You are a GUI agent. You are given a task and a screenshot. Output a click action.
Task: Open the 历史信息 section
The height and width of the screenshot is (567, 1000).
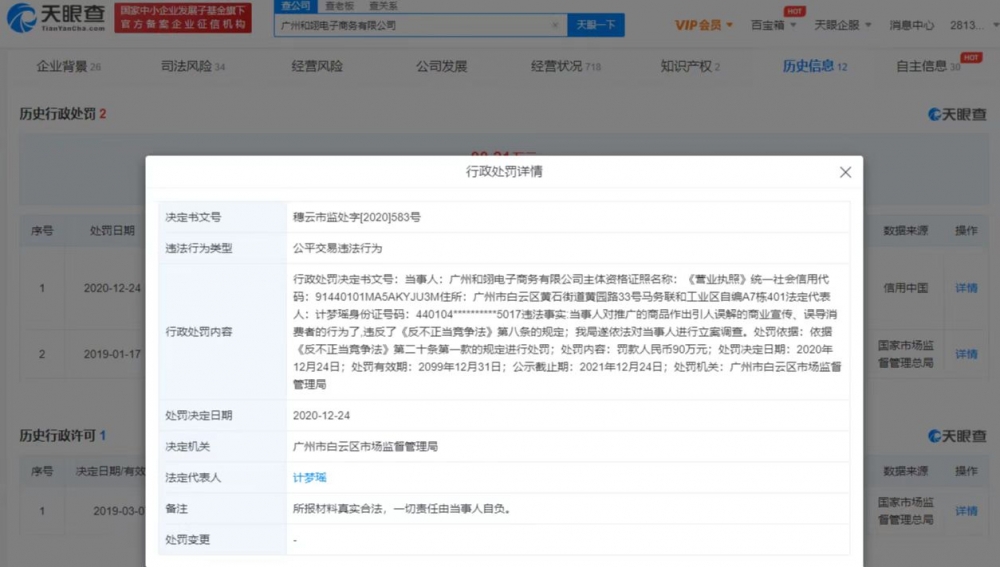coord(814,66)
